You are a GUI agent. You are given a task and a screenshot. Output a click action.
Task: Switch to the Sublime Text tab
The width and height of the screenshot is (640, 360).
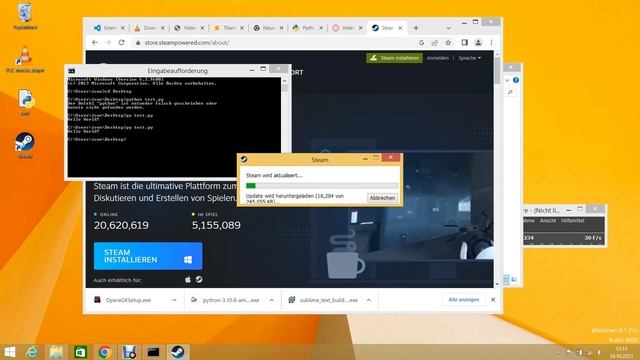tap(229, 28)
